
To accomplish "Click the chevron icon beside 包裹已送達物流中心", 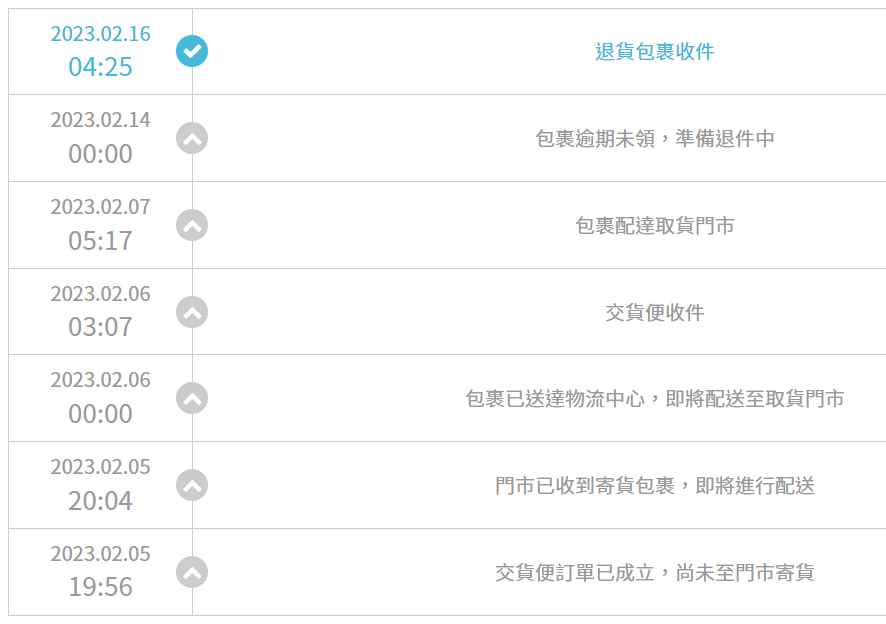I will pos(192,398).
